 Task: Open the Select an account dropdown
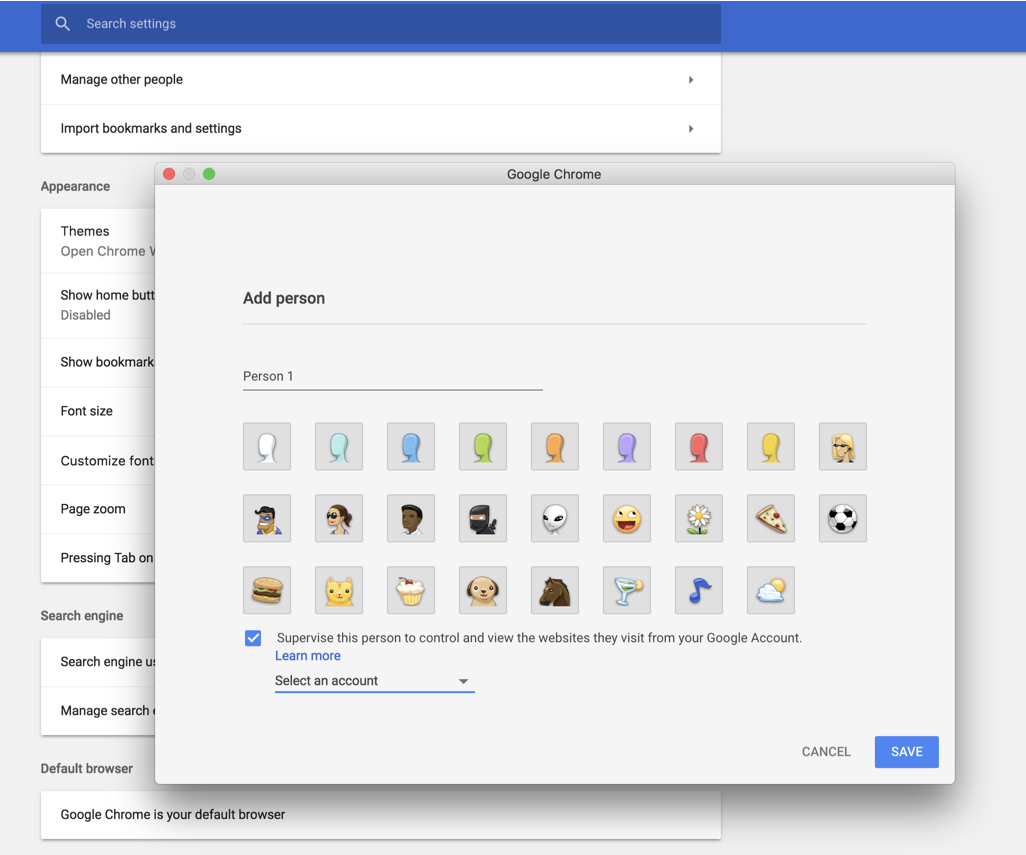tap(374, 681)
